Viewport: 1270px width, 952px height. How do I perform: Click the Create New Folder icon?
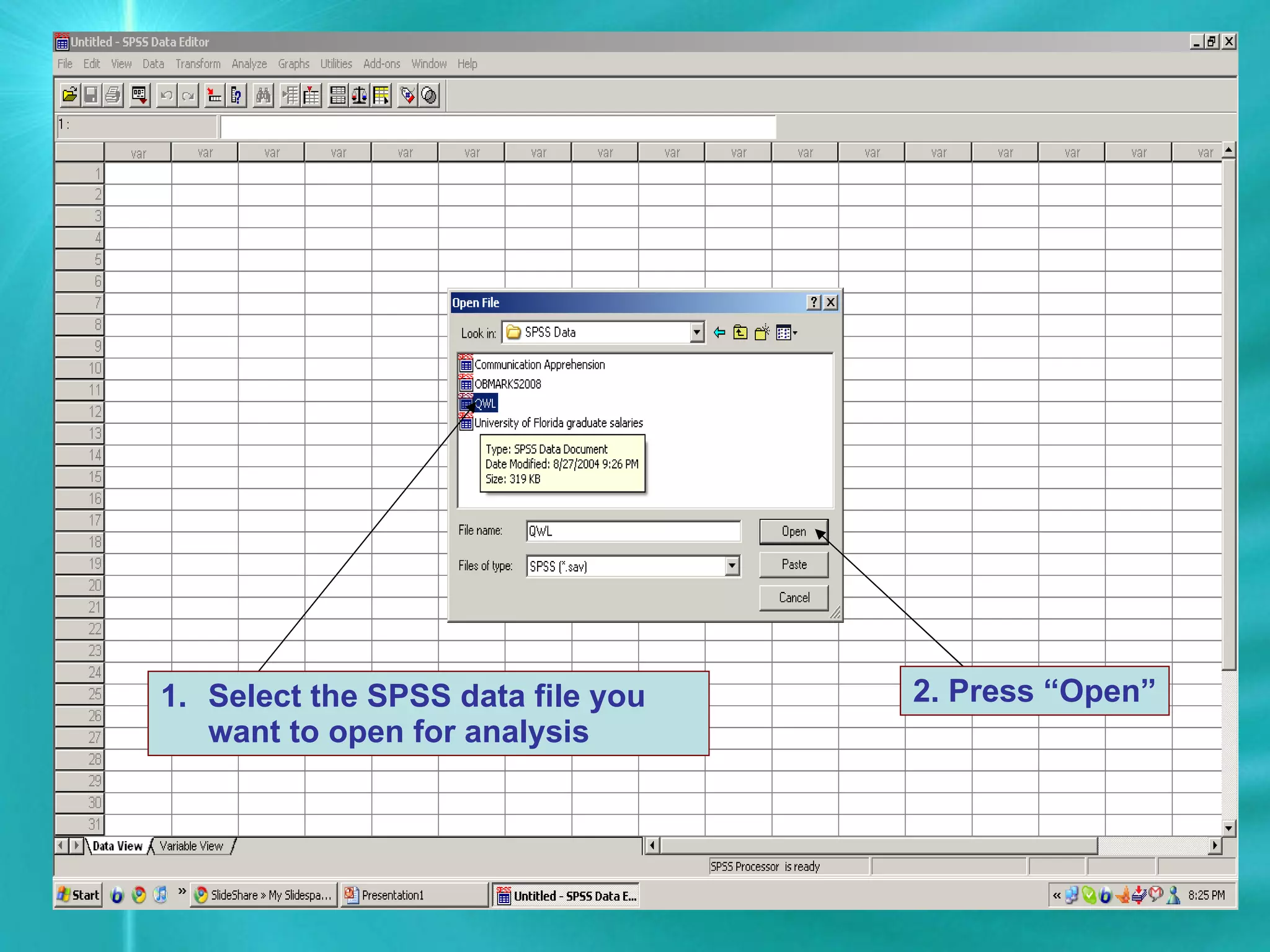point(762,333)
